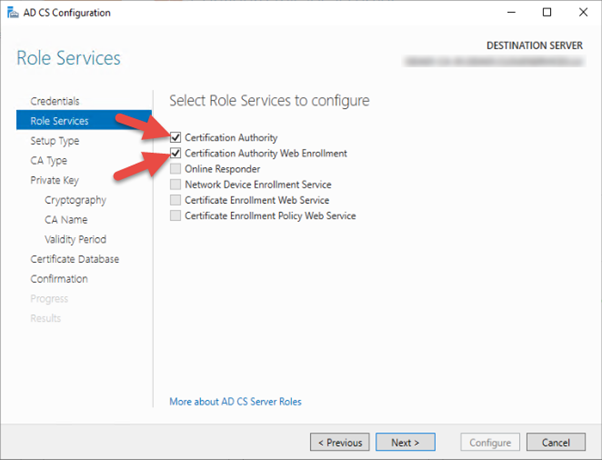Tick Certificate Enrollment Web Service checkbox
This screenshot has width=602, height=460.
(x=175, y=200)
